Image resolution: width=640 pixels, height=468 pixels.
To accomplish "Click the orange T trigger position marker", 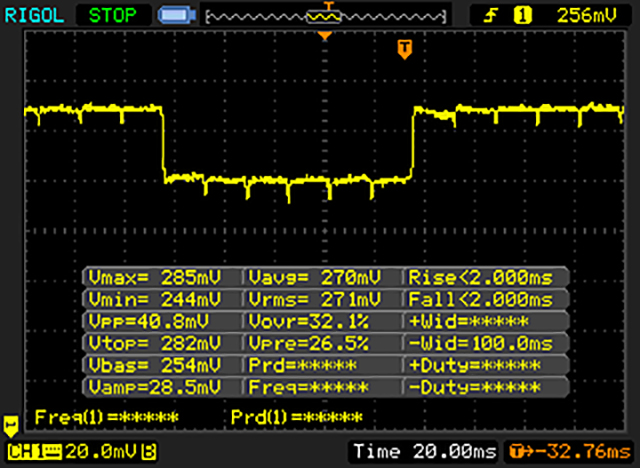I will (405, 47).
